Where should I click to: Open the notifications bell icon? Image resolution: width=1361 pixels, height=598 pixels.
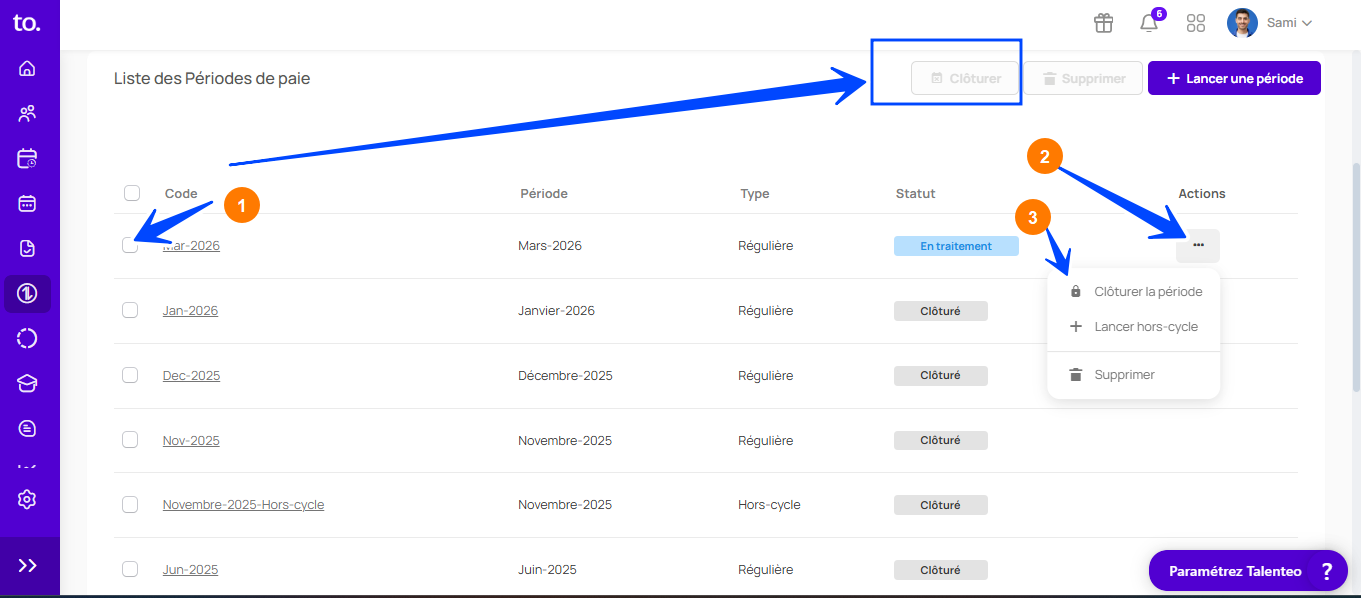[x=1149, y=23]
